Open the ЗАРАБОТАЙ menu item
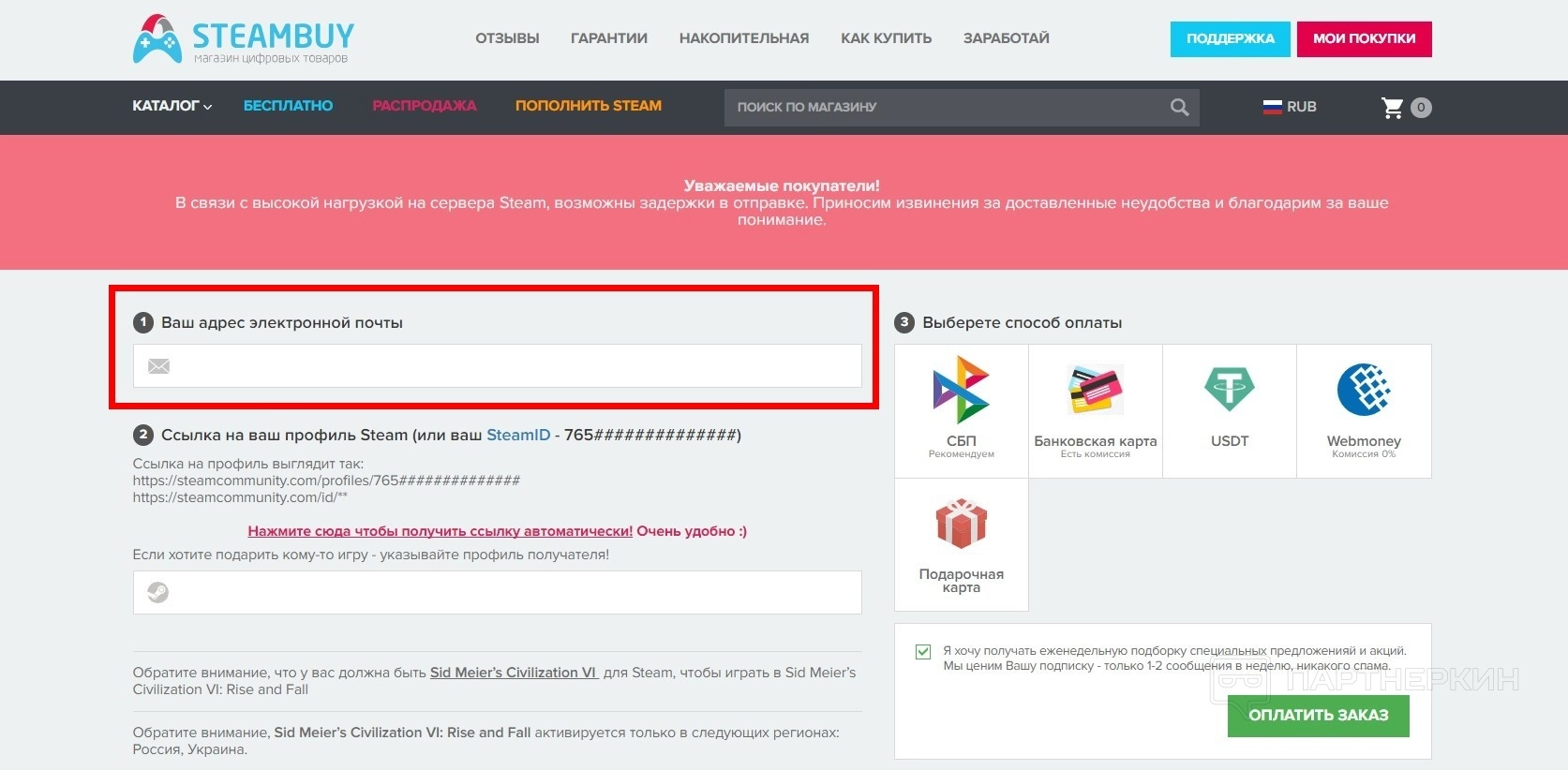This screenshot has width=1568, height=770. tap(1007, 38)
